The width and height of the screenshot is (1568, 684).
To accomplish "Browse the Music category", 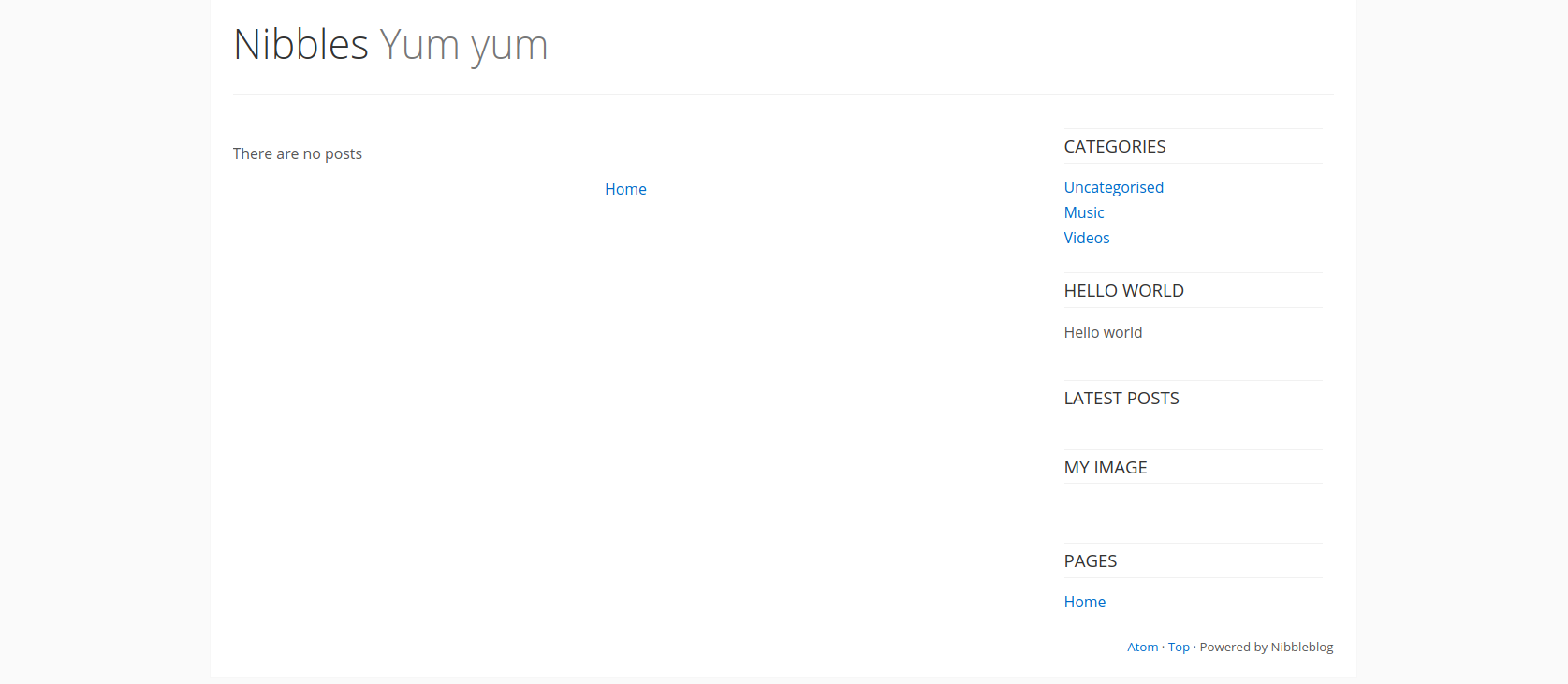I will point(1083,212).
